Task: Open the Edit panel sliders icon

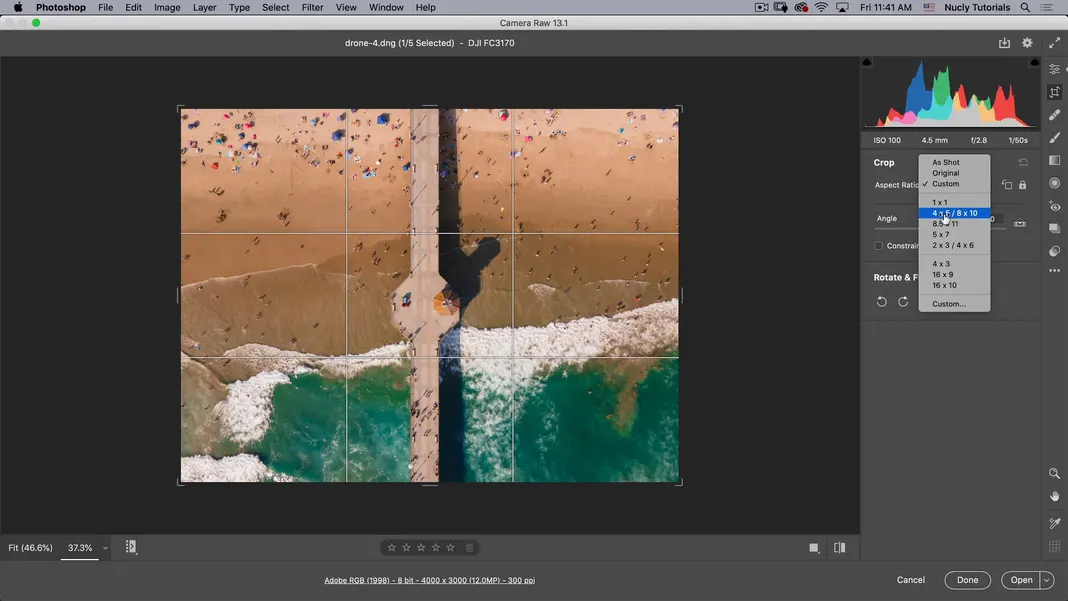Action: pos(1054,70)
